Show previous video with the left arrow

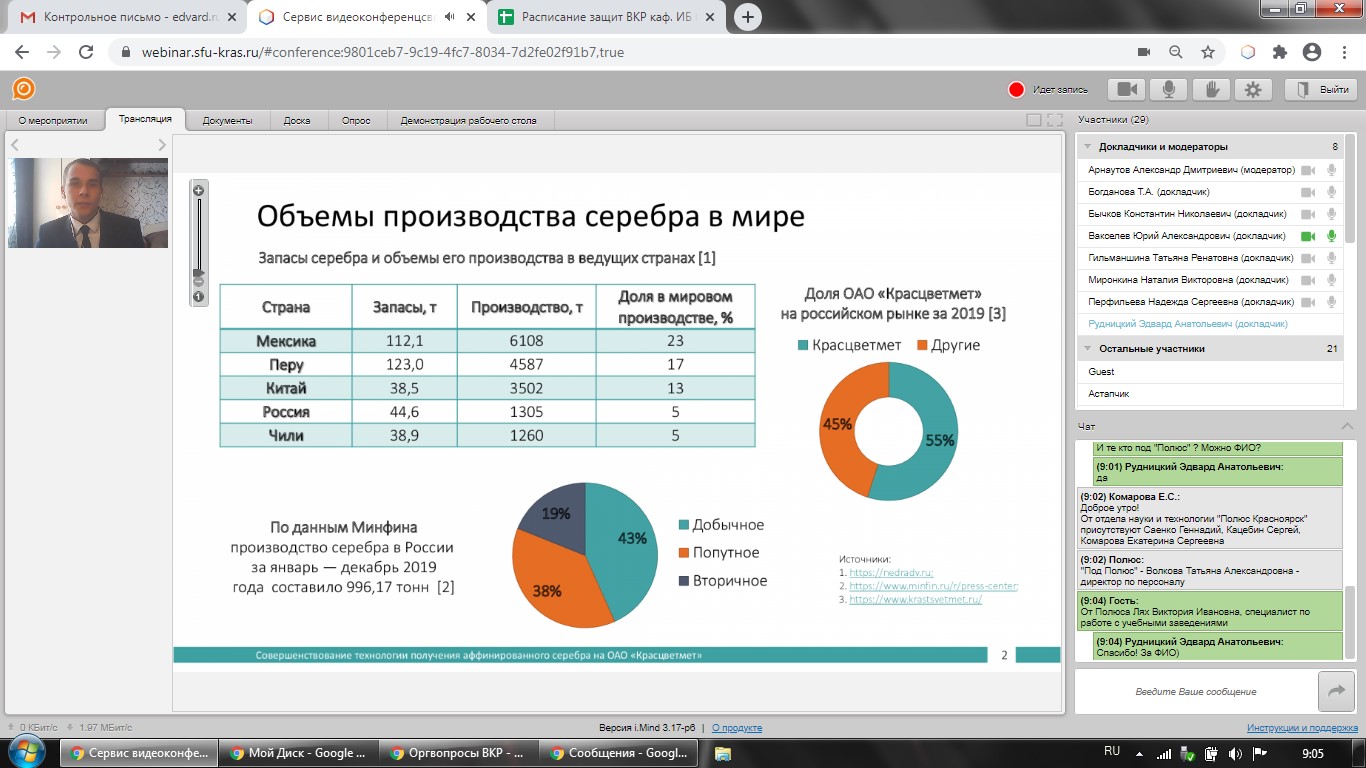(14, 145)
